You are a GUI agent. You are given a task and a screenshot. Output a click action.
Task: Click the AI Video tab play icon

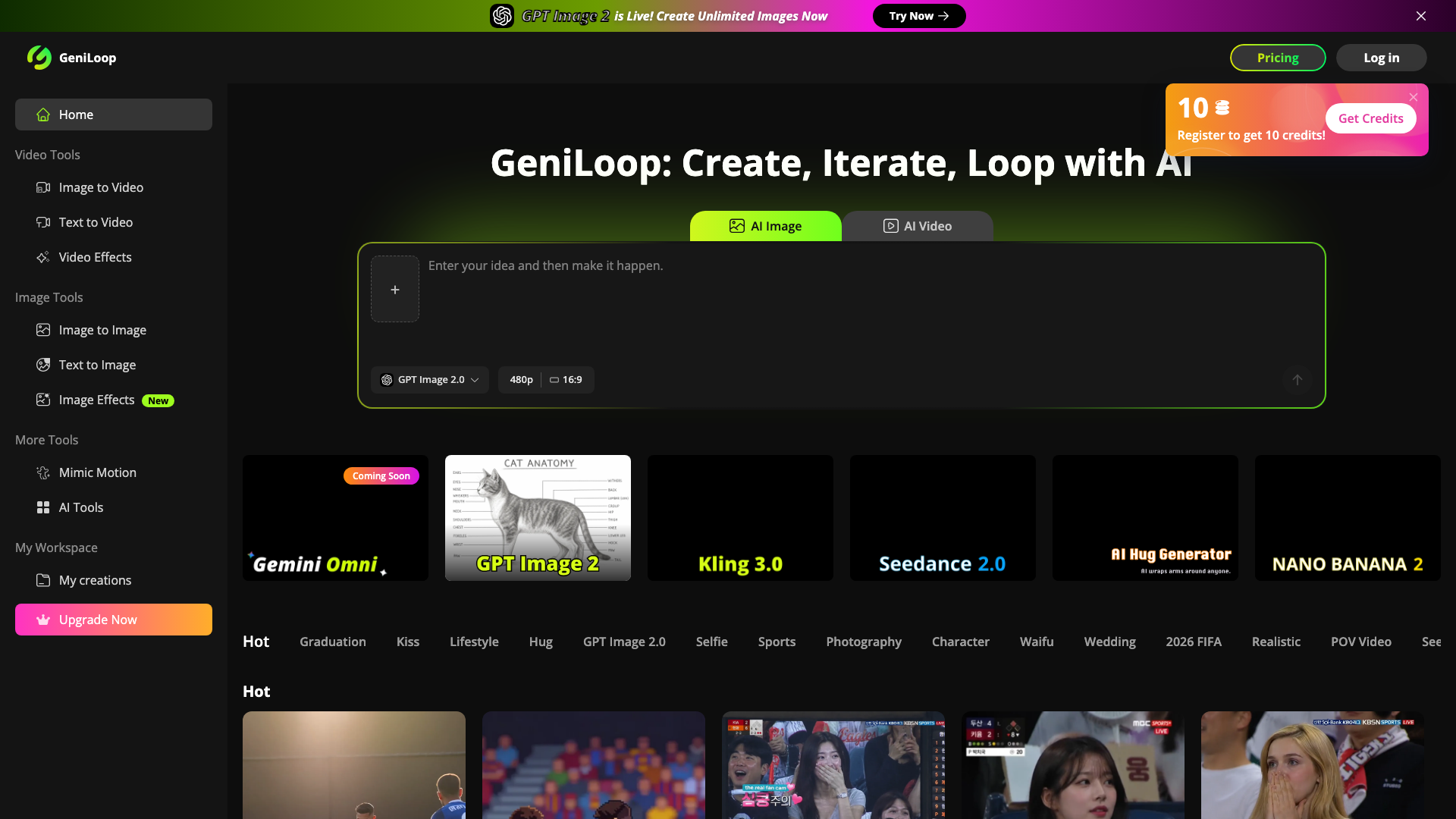tap(891, 226)
